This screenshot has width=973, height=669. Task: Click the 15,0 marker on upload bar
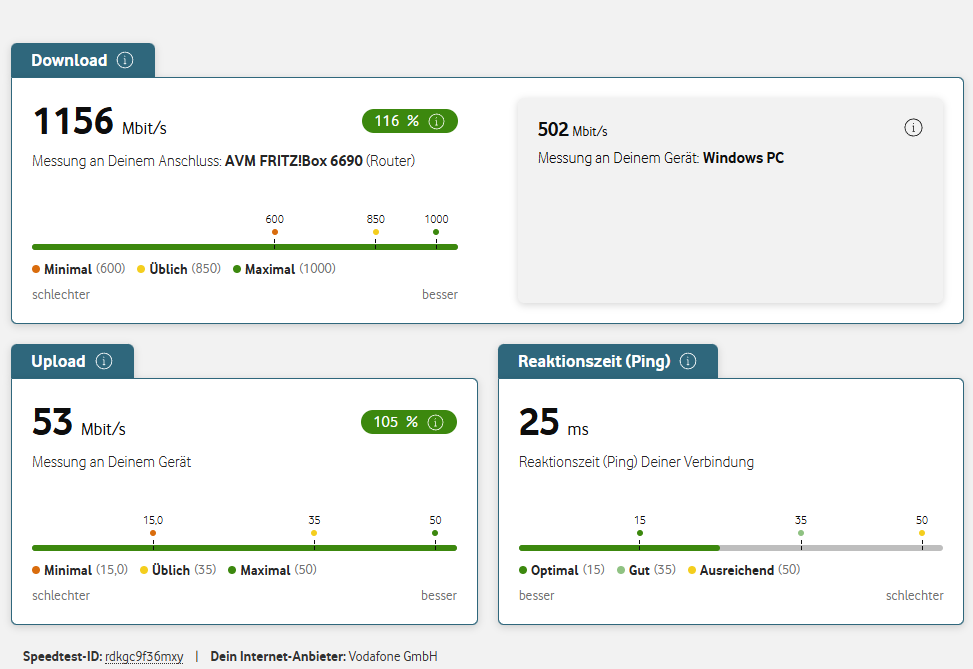tap(153, 533)
